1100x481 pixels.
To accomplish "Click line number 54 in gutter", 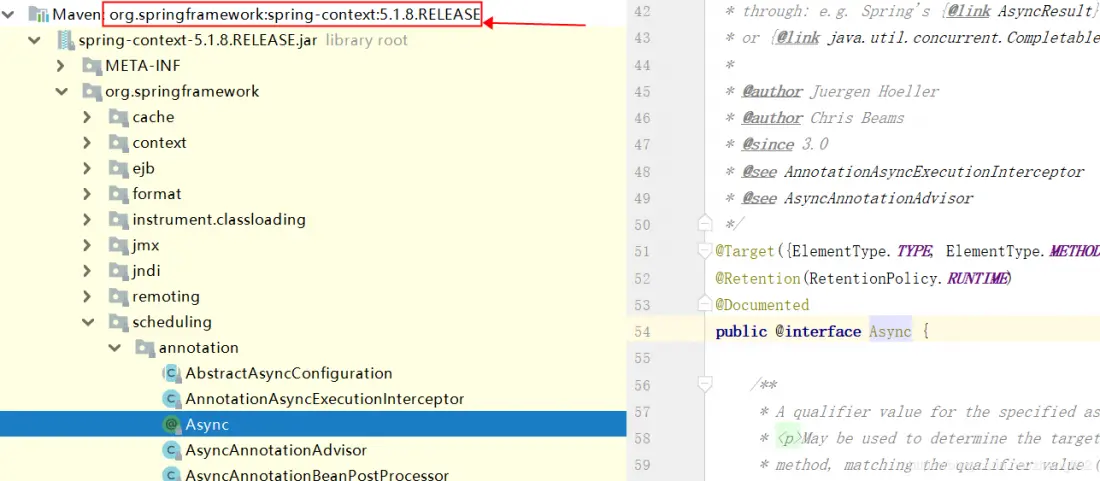I will [642, 331].
